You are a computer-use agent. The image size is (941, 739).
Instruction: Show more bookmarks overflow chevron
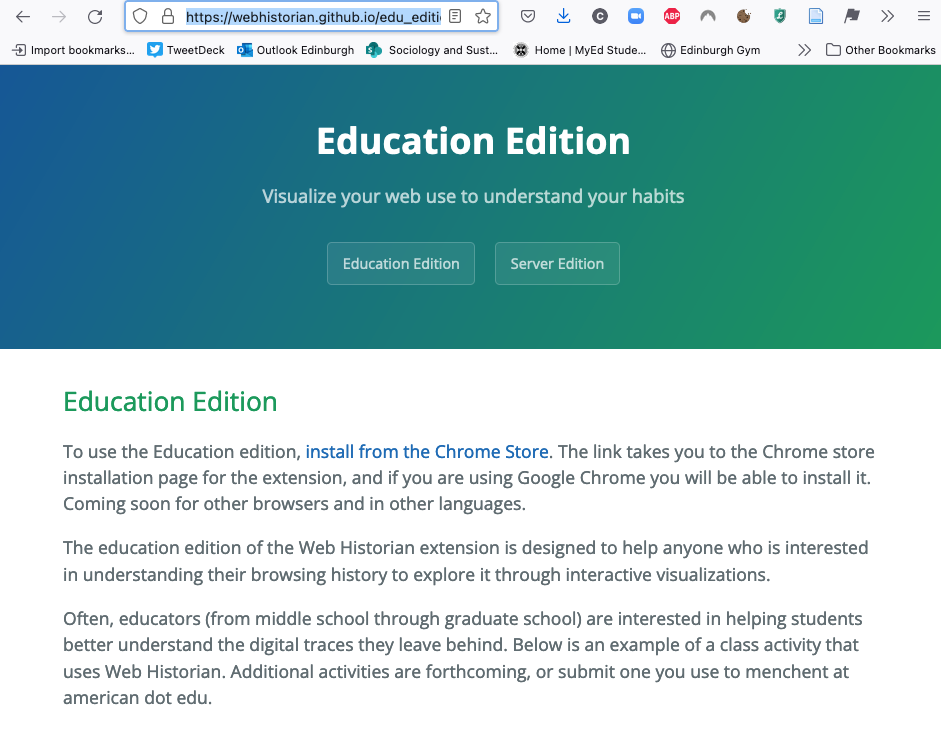(x=805, y=50)
